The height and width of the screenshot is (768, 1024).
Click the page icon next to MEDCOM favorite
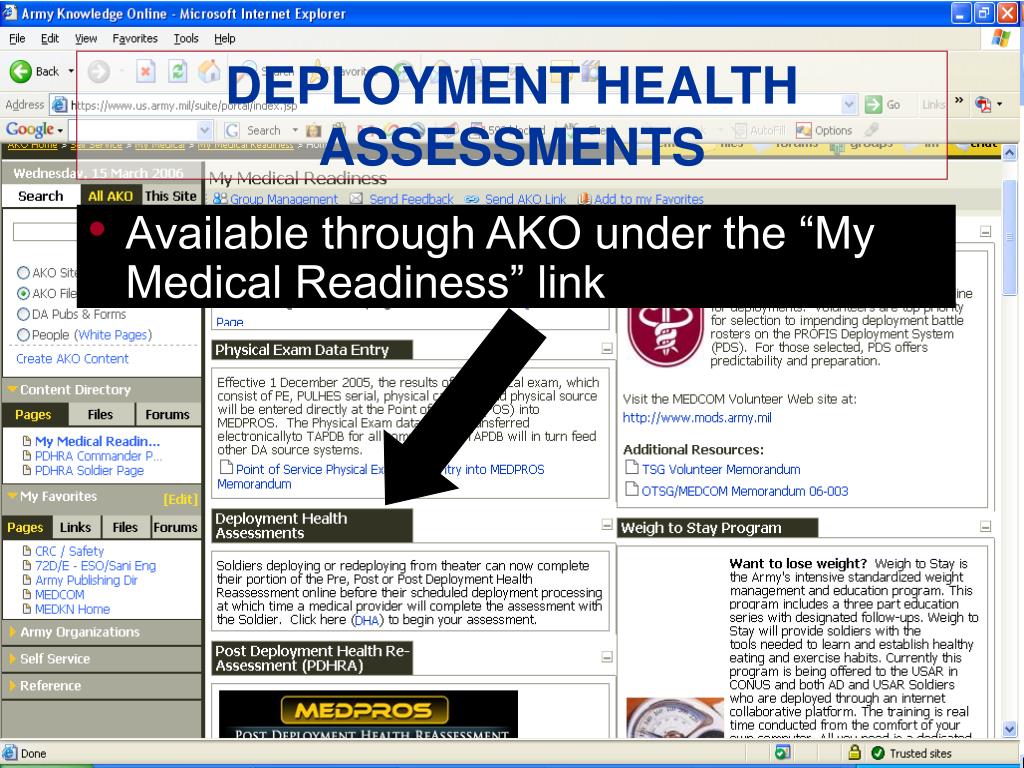(27, 594)
